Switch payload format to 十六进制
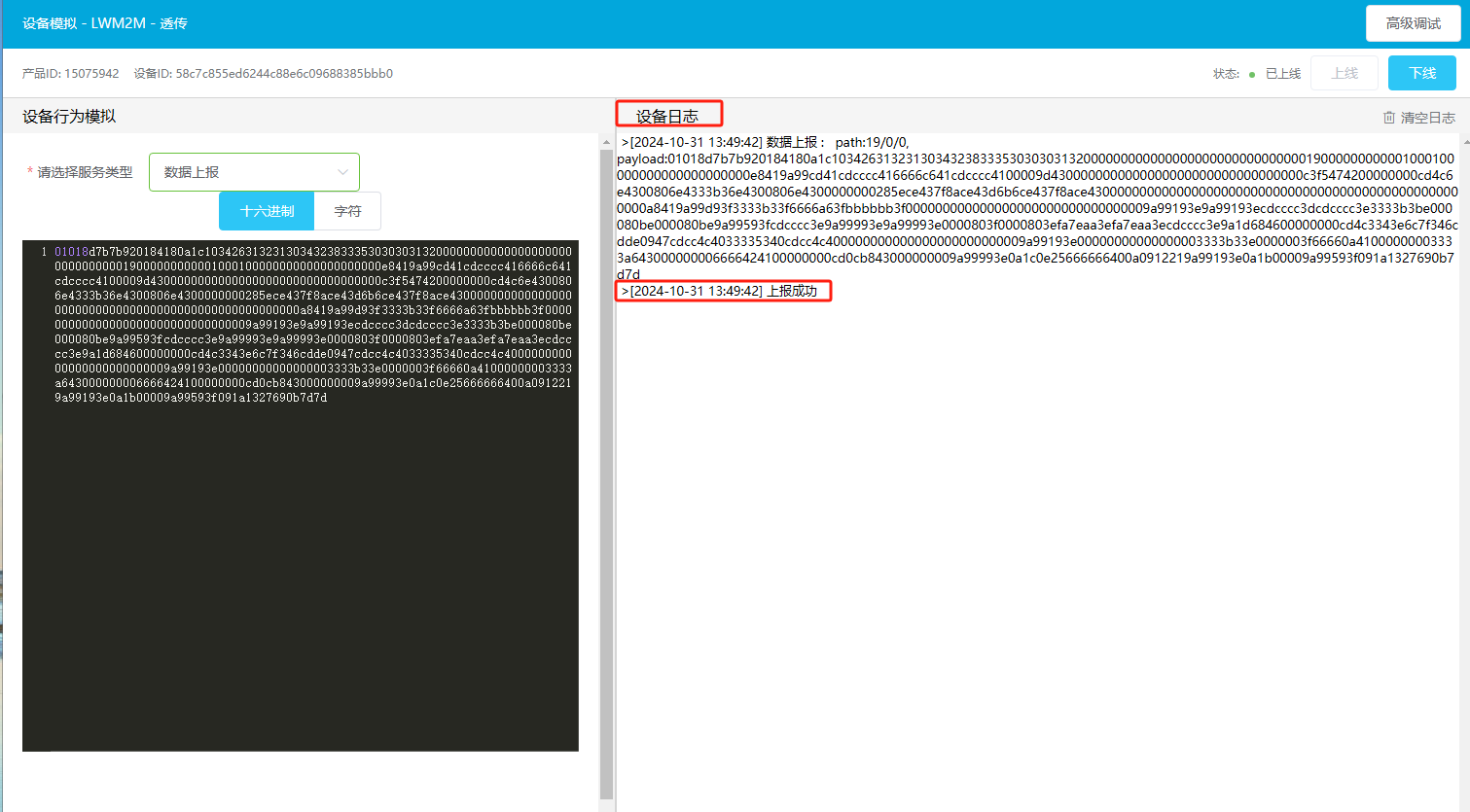1470x812 pixels. coord(267,211)
